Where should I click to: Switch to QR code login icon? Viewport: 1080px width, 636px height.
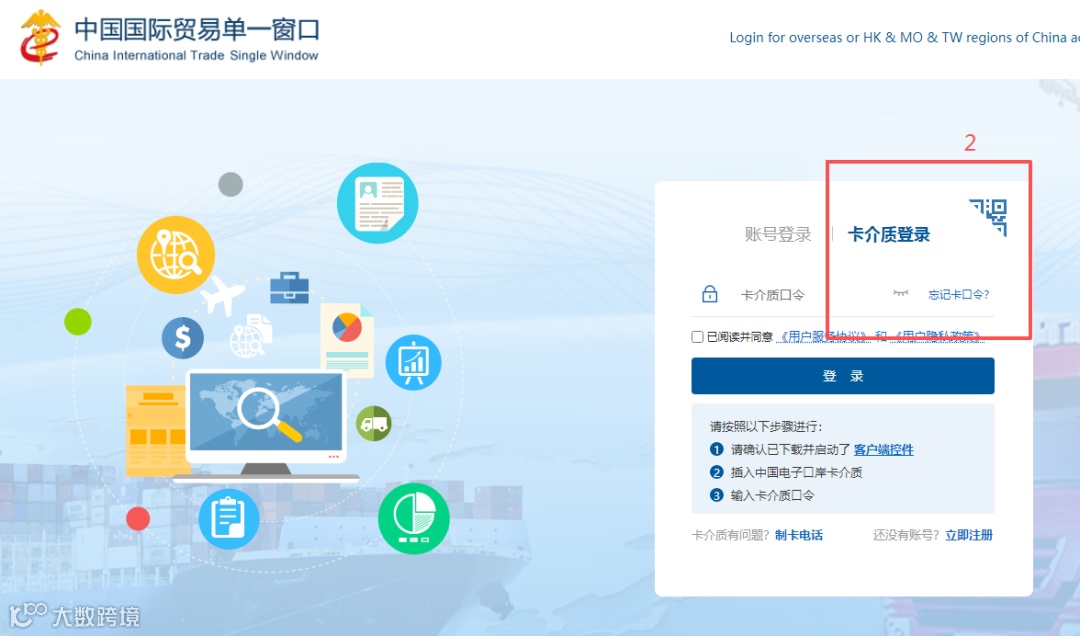pos(988,217)
